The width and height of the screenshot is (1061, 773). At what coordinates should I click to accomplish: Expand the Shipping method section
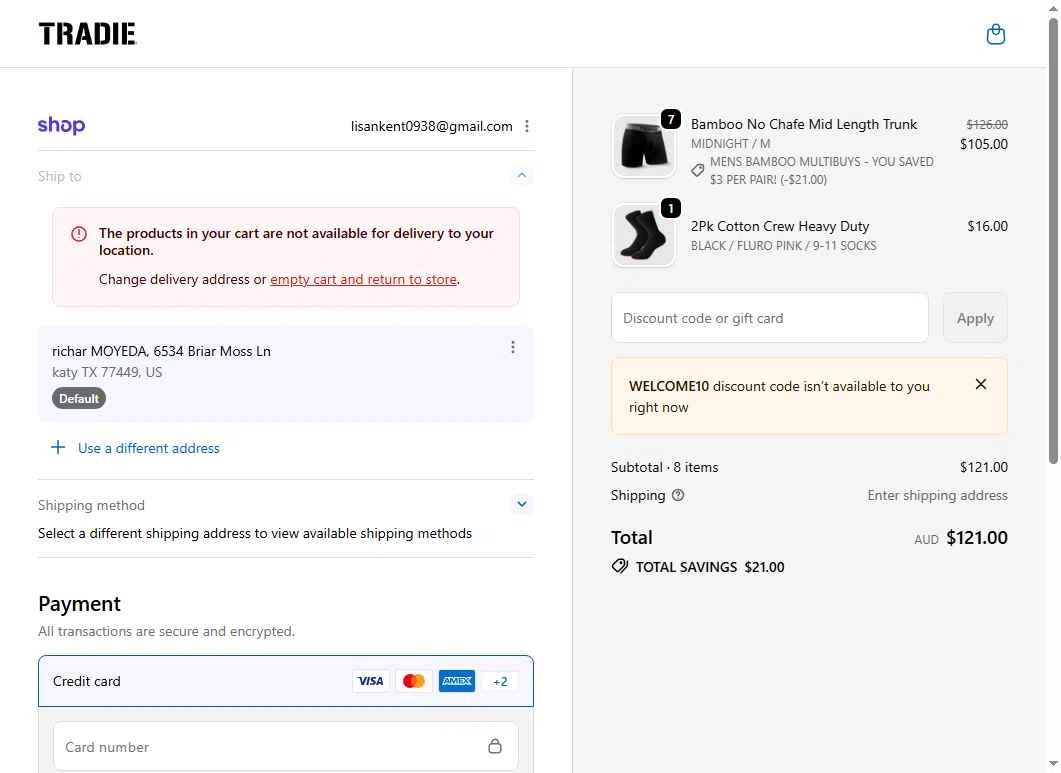522,504
